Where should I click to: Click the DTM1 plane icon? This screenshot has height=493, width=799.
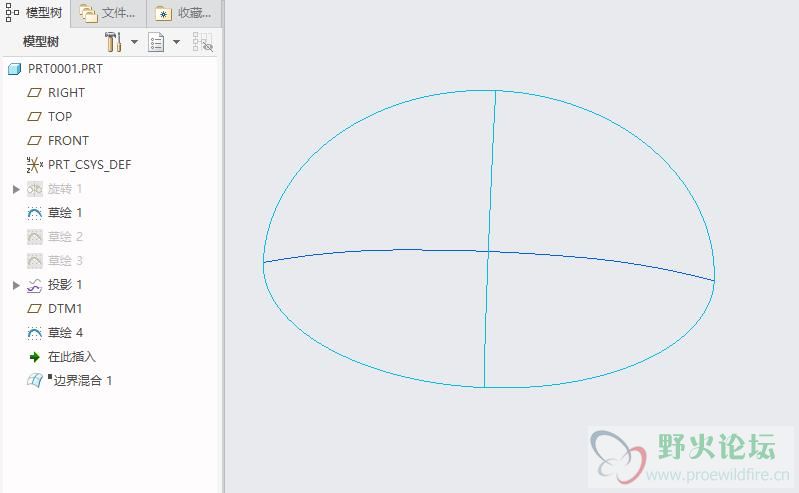pyautogui.click(x=34, y=309)
